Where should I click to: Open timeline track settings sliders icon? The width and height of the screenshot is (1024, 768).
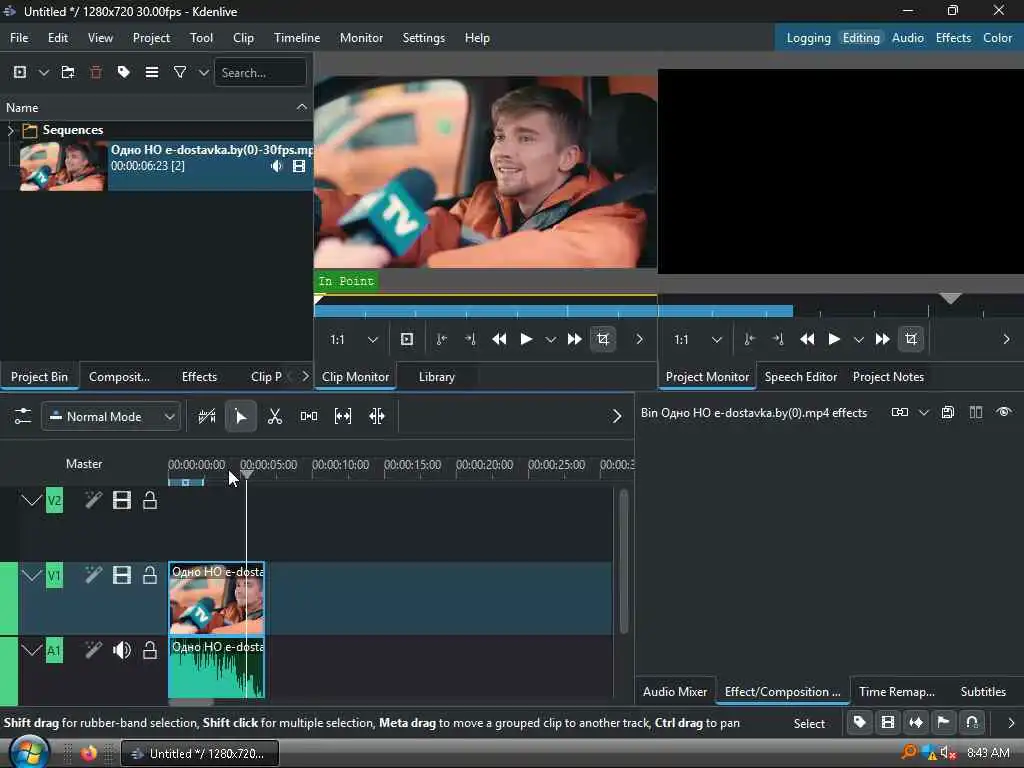click(x=22, y=417)
